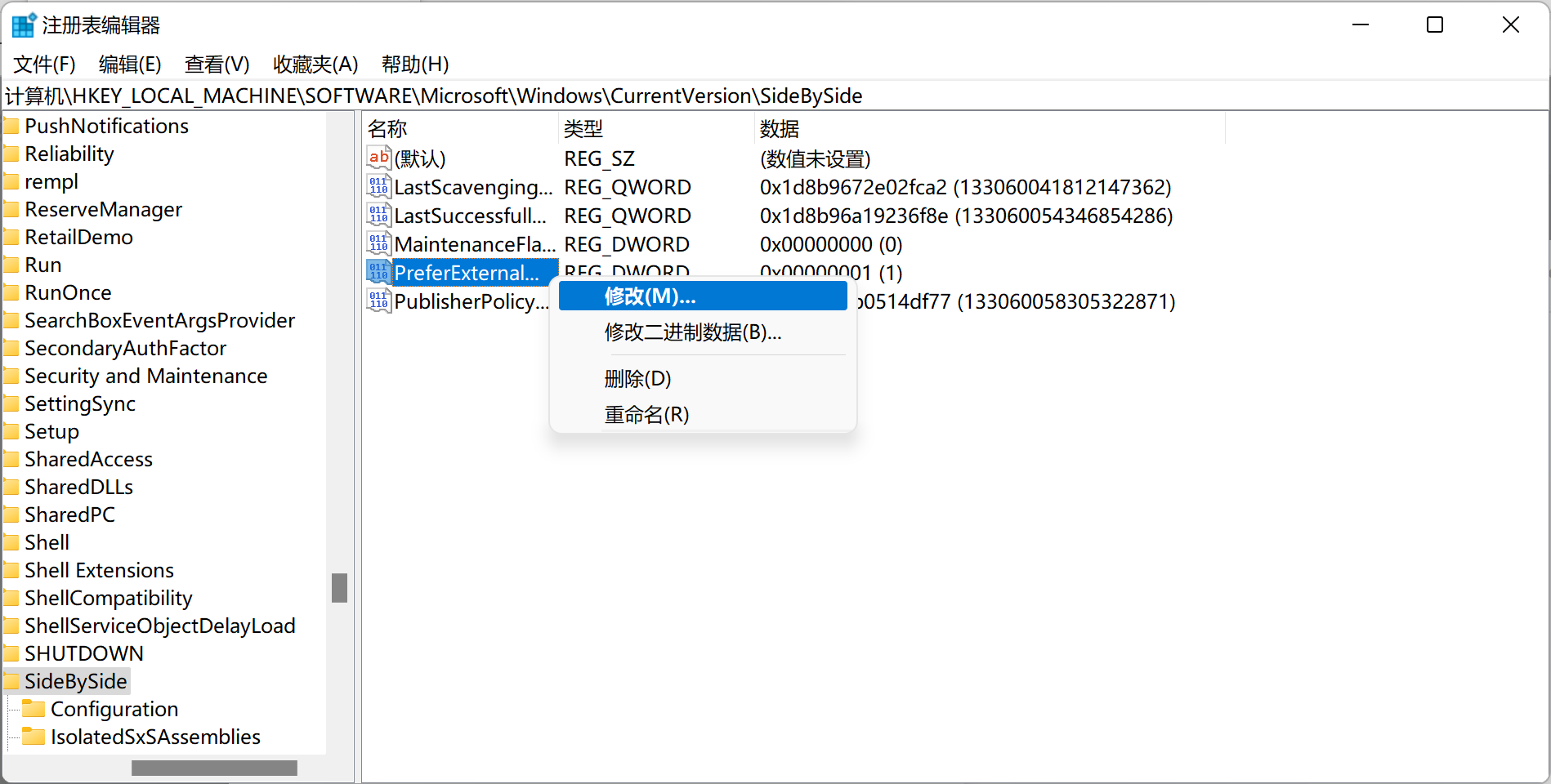Screen dimensions: 1551x784
Task: Select the MaintenanceFla... value name
Action: click(x=475, y=244)
